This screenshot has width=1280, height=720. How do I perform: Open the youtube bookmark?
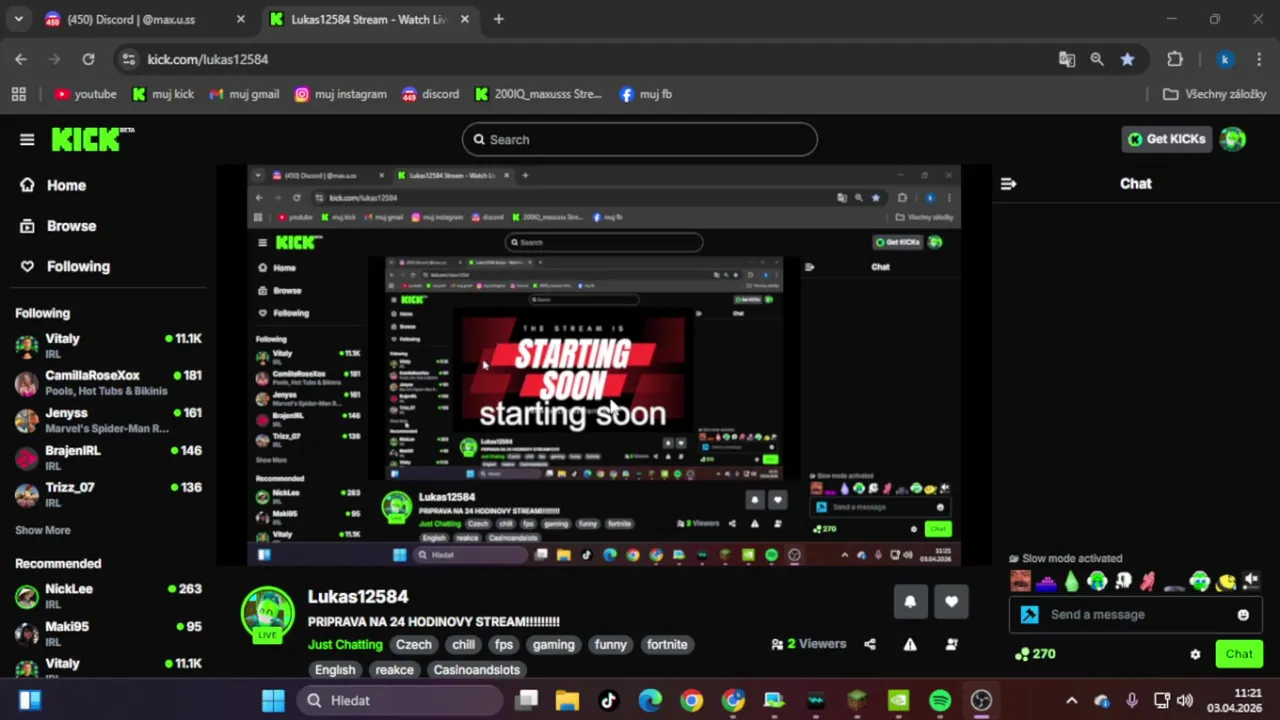pos(86,94)
